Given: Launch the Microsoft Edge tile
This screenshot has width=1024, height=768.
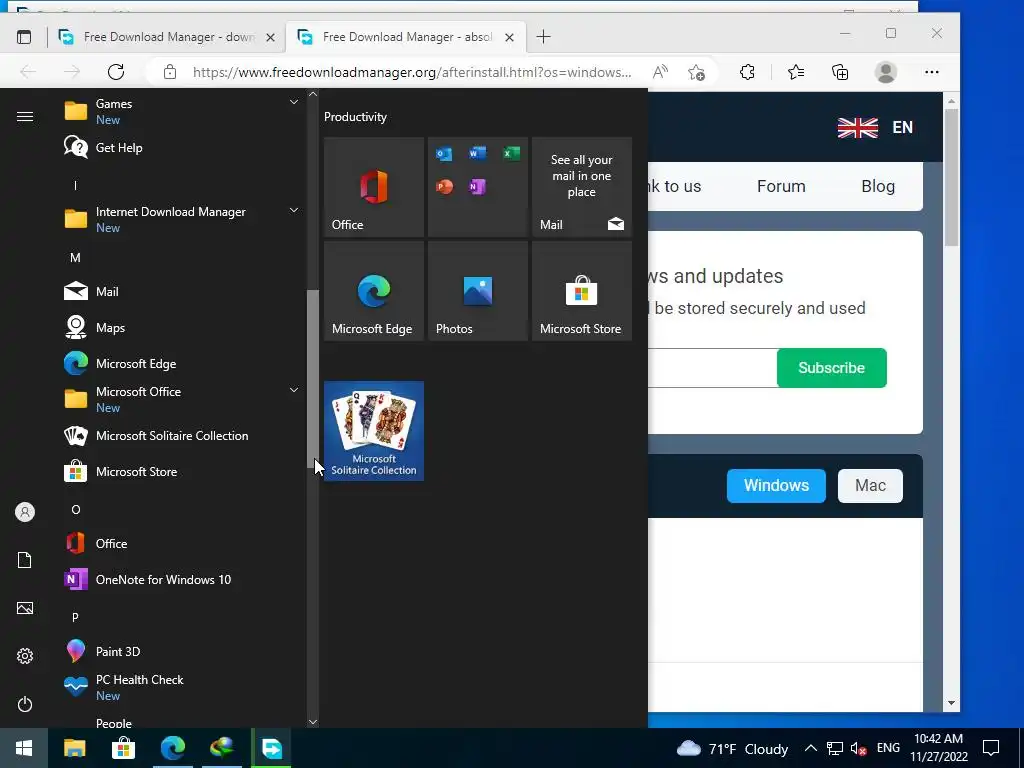Looking at the screenshot, I should pos(374,291).
